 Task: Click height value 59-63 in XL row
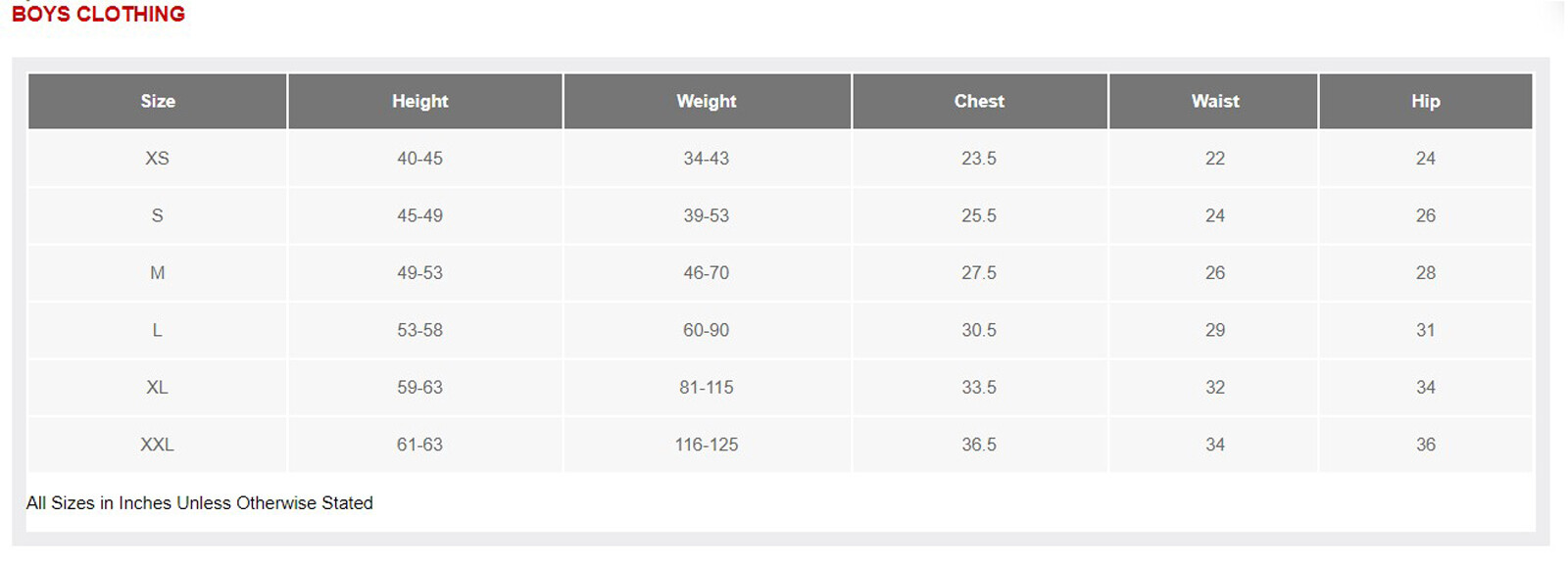tap(419, 388)
